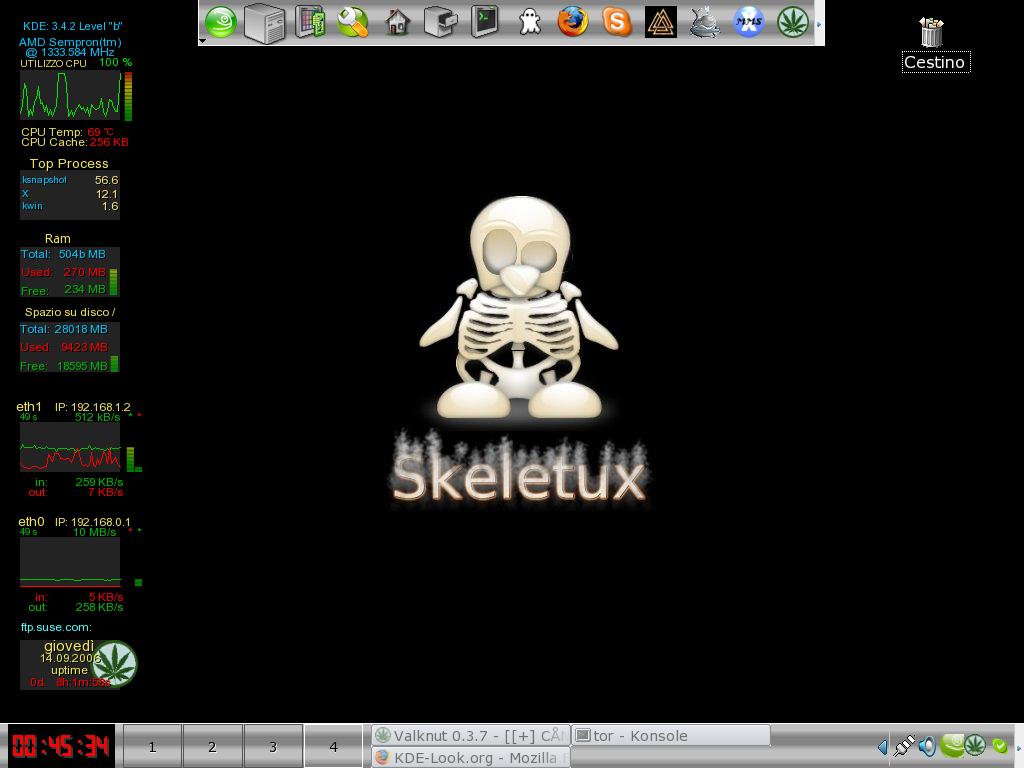Open My Computer tower icon in top panel
Image resolution: width=1024 pixels, height=768 pixels.
(264, 23)
